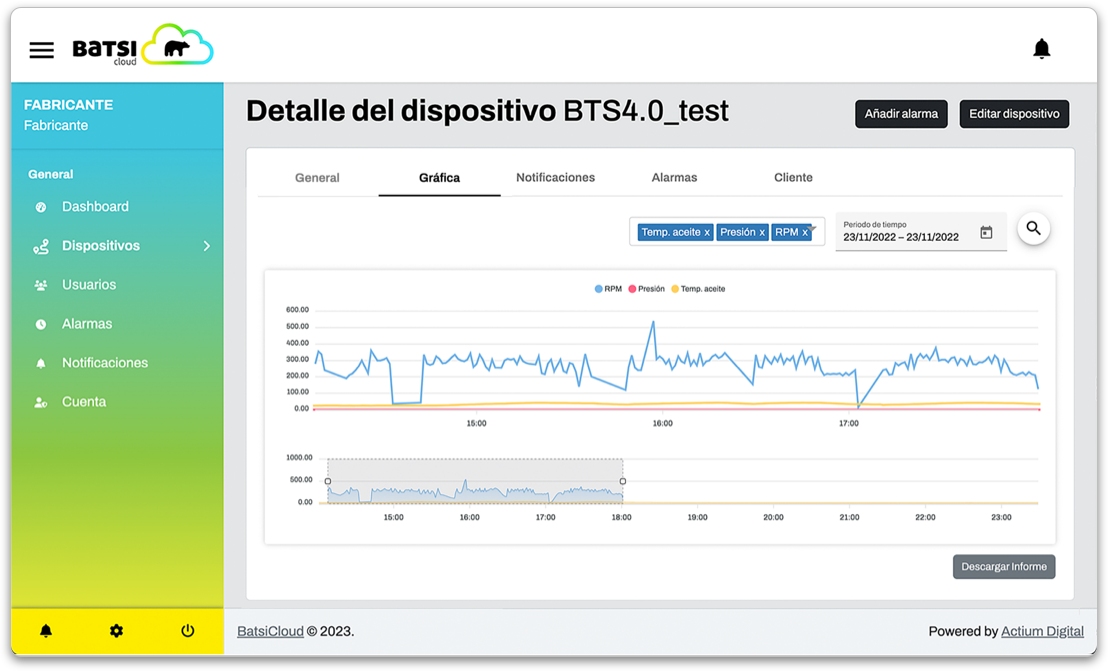Viewport: 1108px width, 672px height.
Task: Click the Descargar Informe button
Action: point(1003,567)
